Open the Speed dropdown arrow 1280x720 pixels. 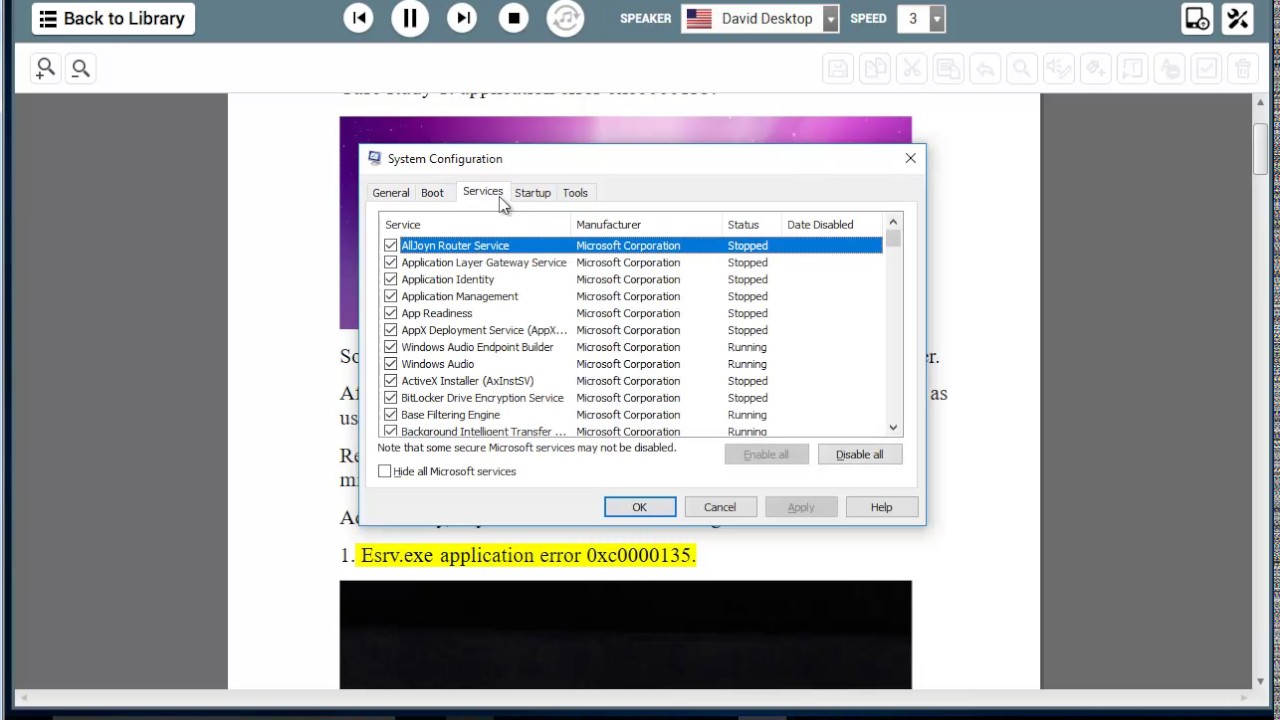937,18
